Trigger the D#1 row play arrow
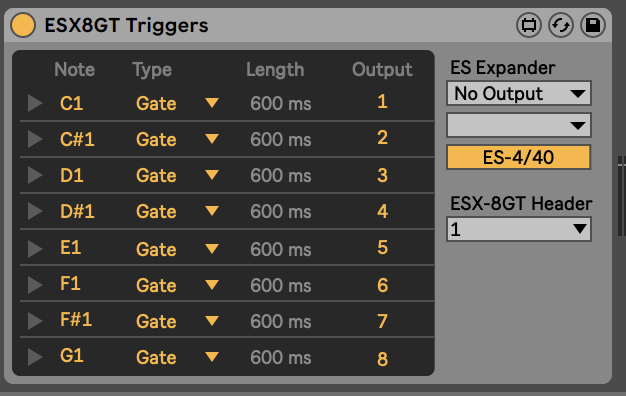626x396 pixels. pyautogui.click(x=35, y=211)
